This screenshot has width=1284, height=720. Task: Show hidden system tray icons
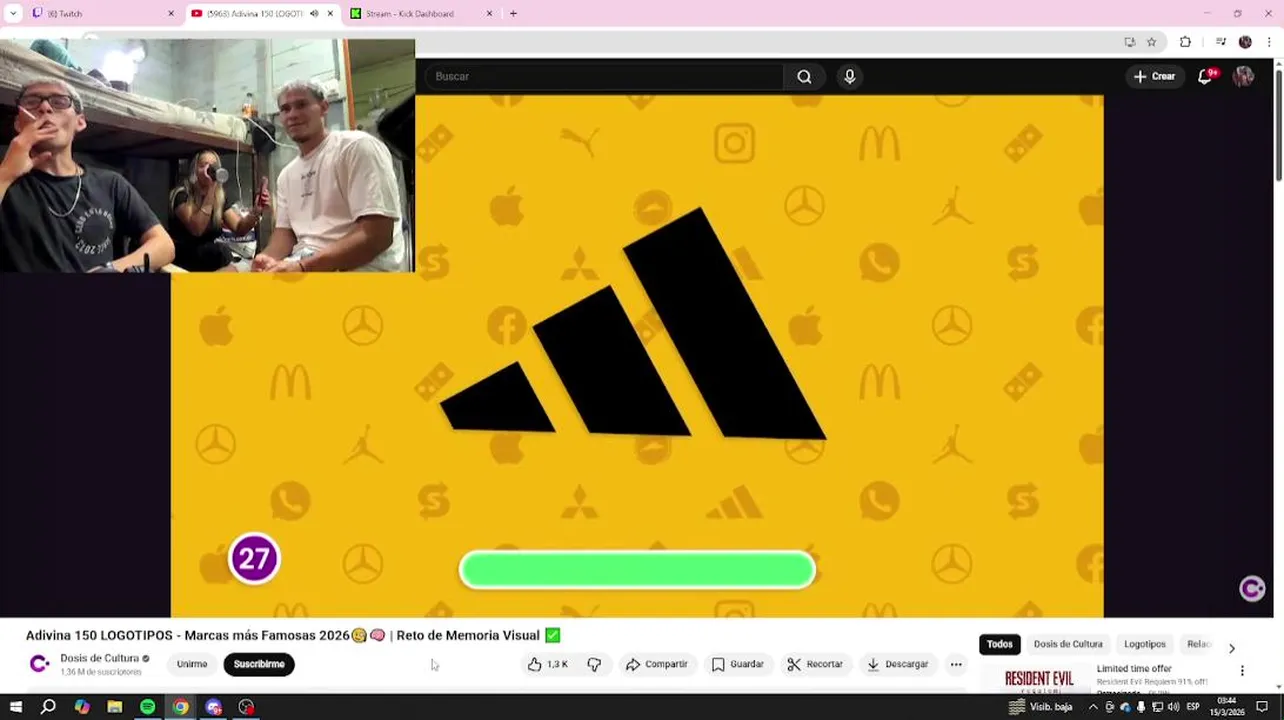(x=1093, y=707)
